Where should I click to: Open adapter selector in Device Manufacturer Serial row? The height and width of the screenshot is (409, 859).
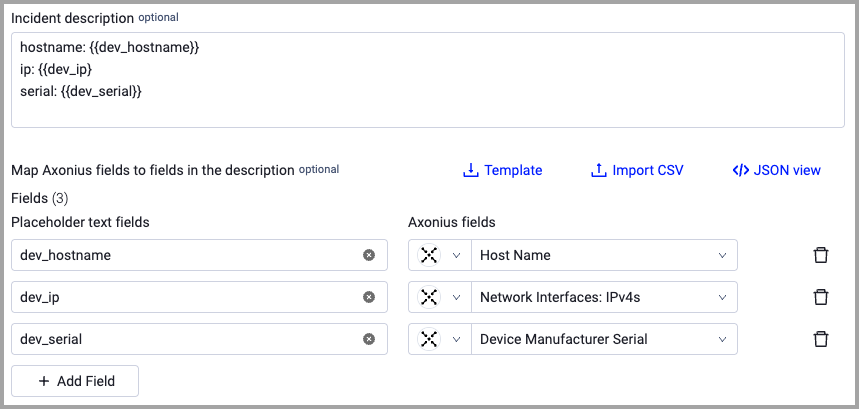pos(440,339)
